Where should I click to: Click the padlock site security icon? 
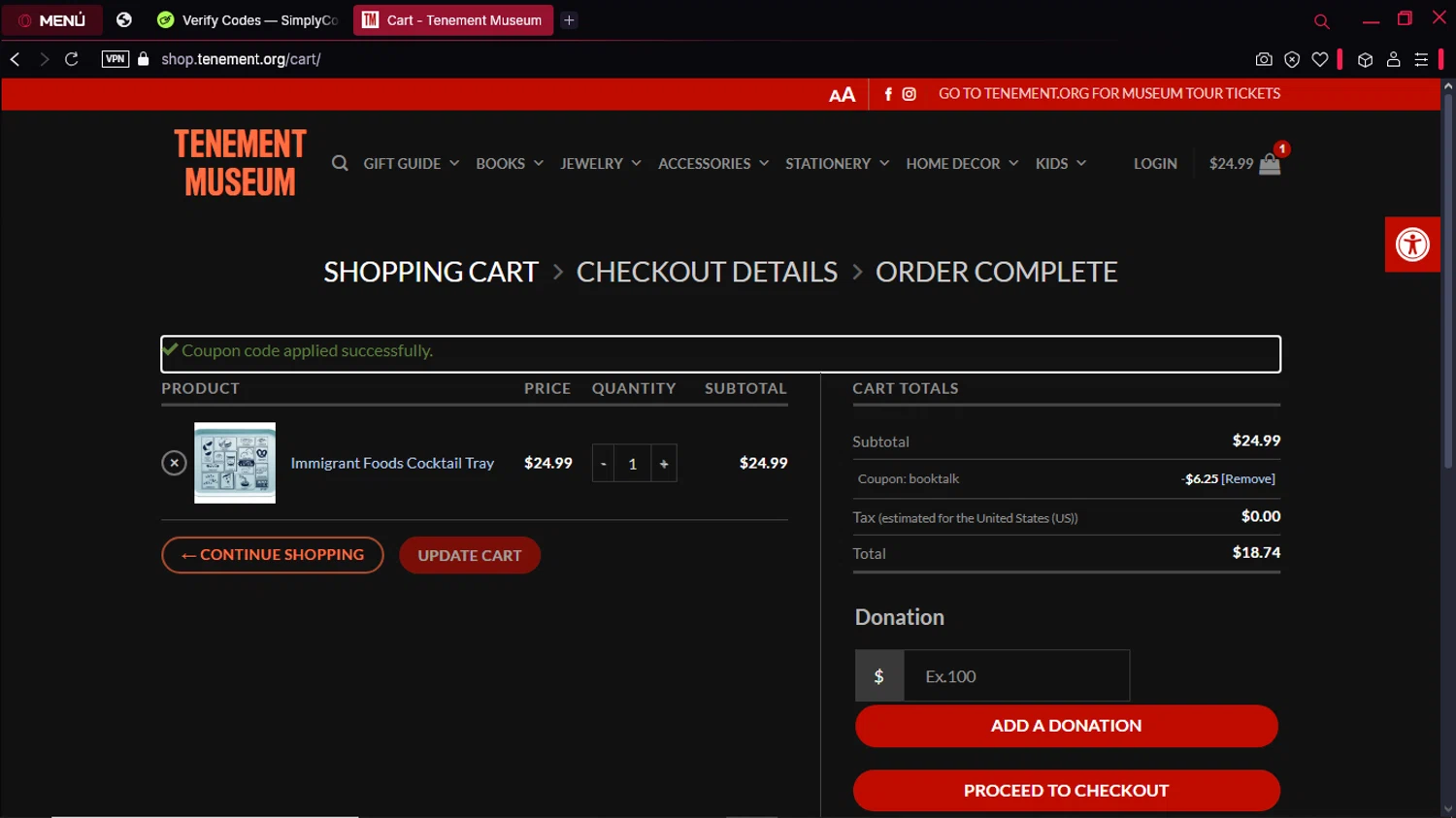pos(144,59)
